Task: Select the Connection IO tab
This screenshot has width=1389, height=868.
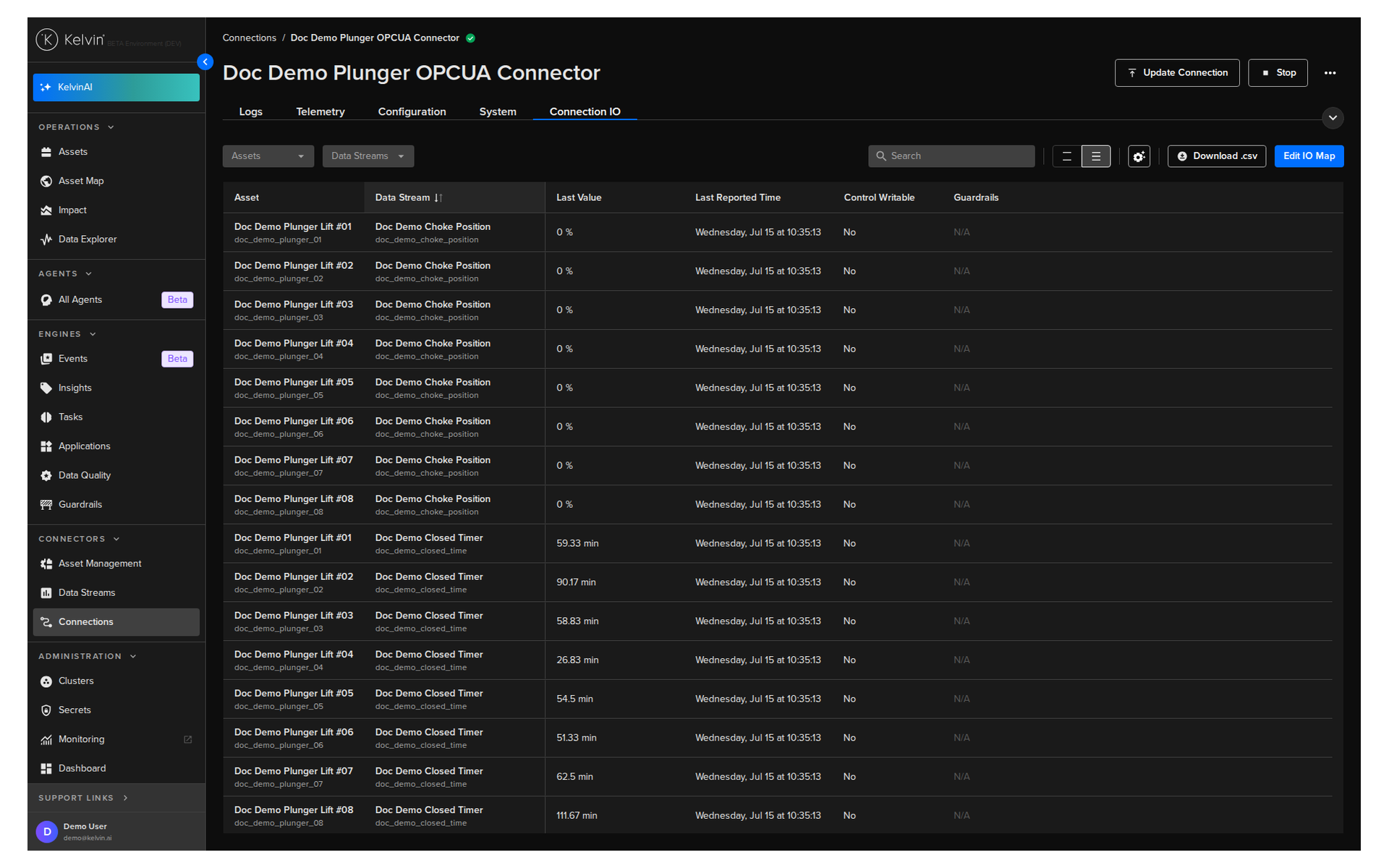Action: click(585, 111)
